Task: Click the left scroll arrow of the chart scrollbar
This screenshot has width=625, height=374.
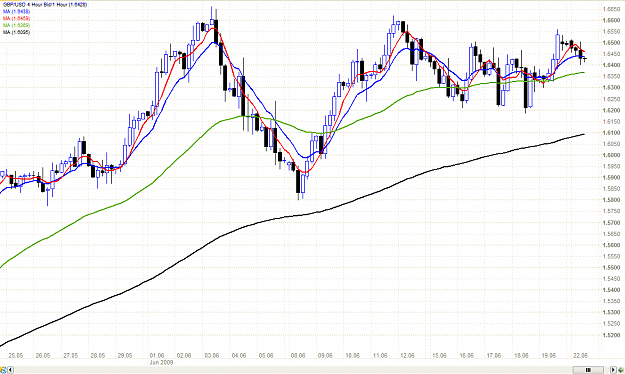Action: coord(10,370)
